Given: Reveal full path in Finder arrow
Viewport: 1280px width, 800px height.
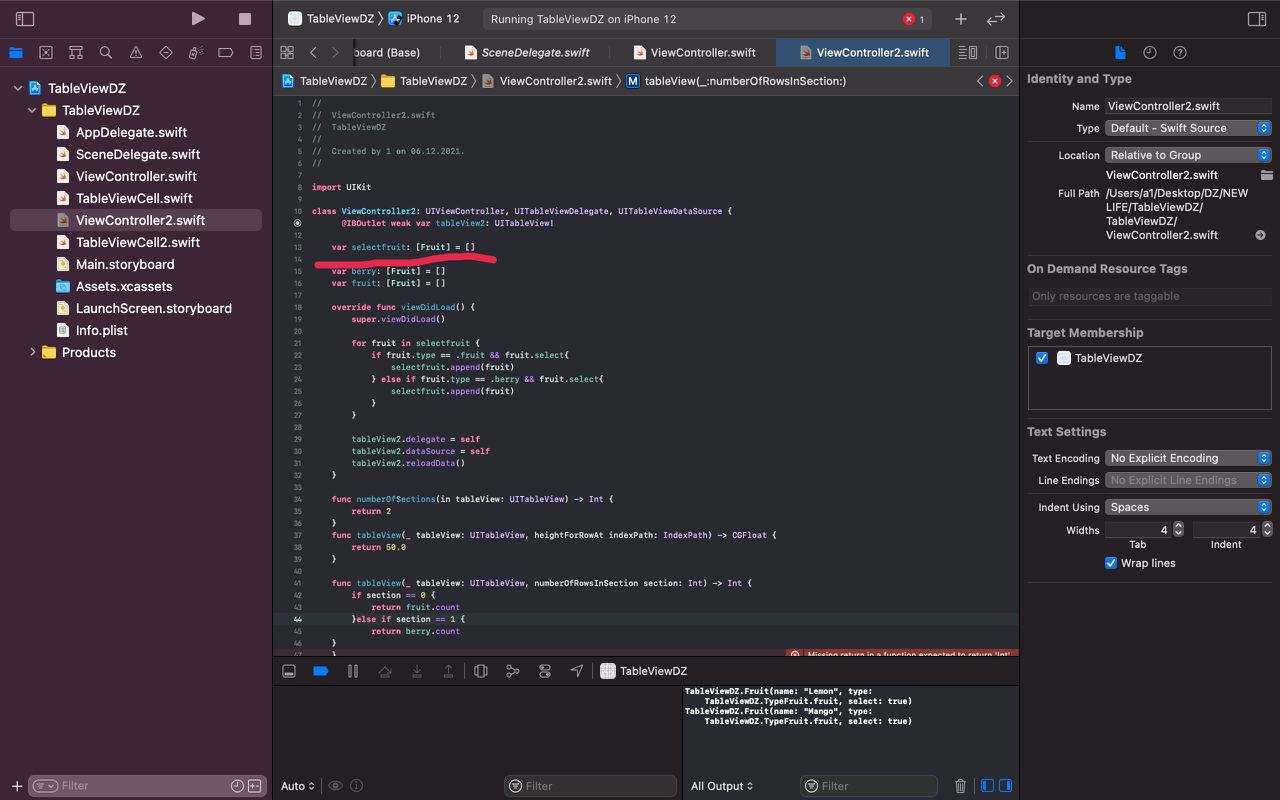Looking at the screenshot, I should [1260, 236].
